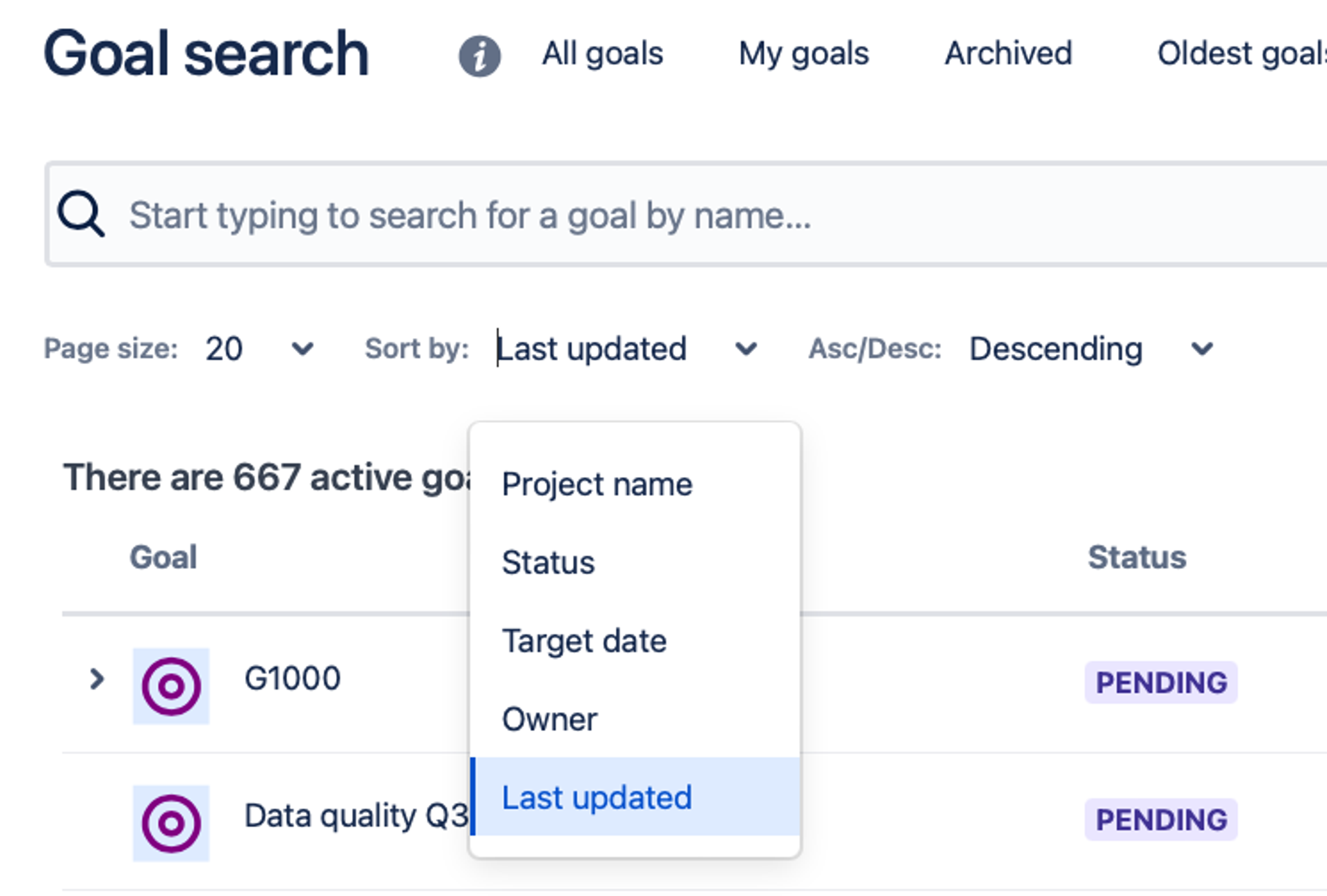1327x896 pixels.
Task: Click the Data quality Q3 goal icon
Action: point(171,823)
